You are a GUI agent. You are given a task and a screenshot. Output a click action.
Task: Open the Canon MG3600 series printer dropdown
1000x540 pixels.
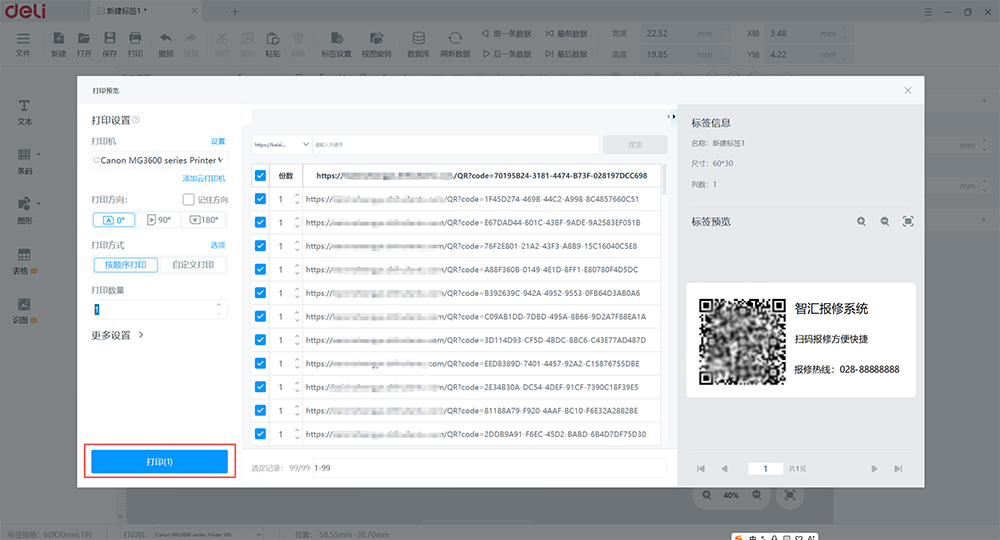[x=159, y=160]
